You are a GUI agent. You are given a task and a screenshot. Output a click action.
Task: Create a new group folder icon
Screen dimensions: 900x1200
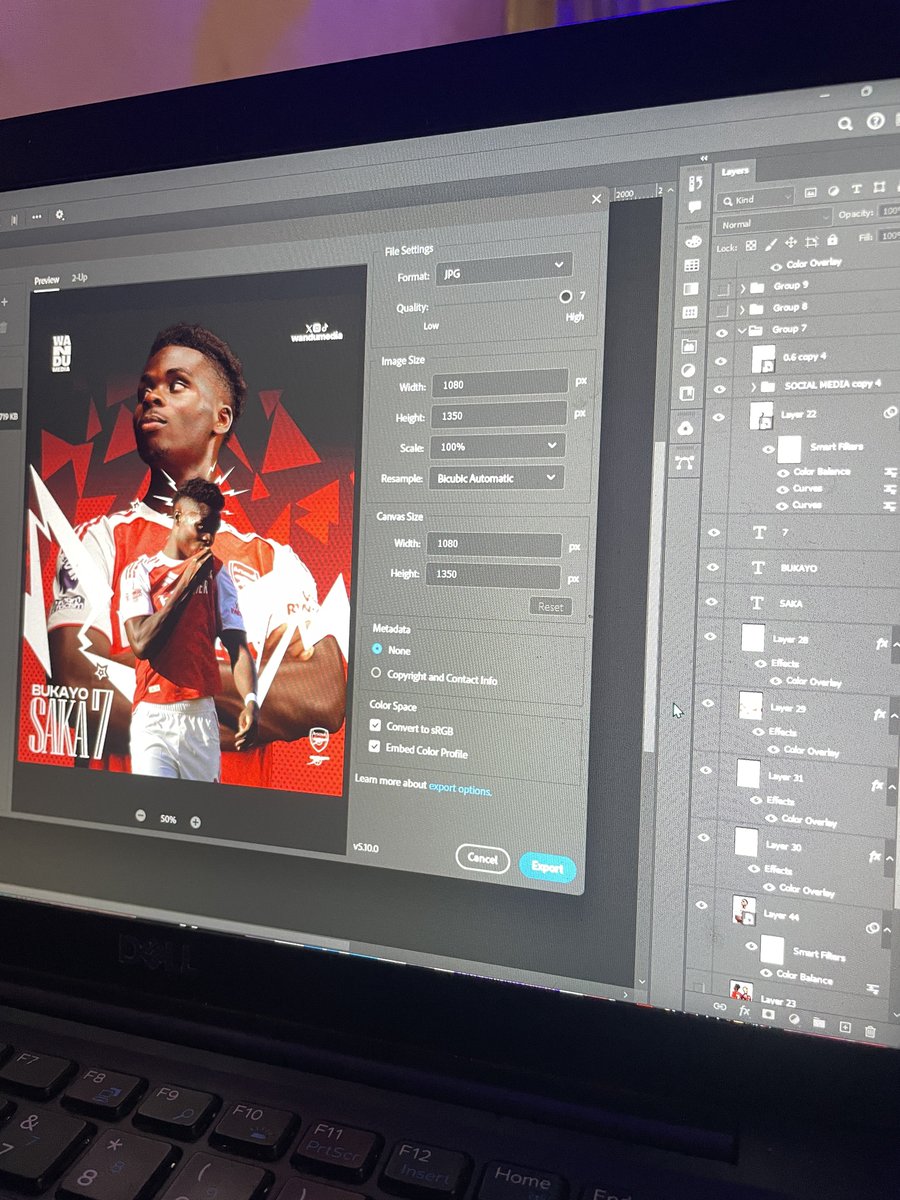click(x=819, y=1022)
